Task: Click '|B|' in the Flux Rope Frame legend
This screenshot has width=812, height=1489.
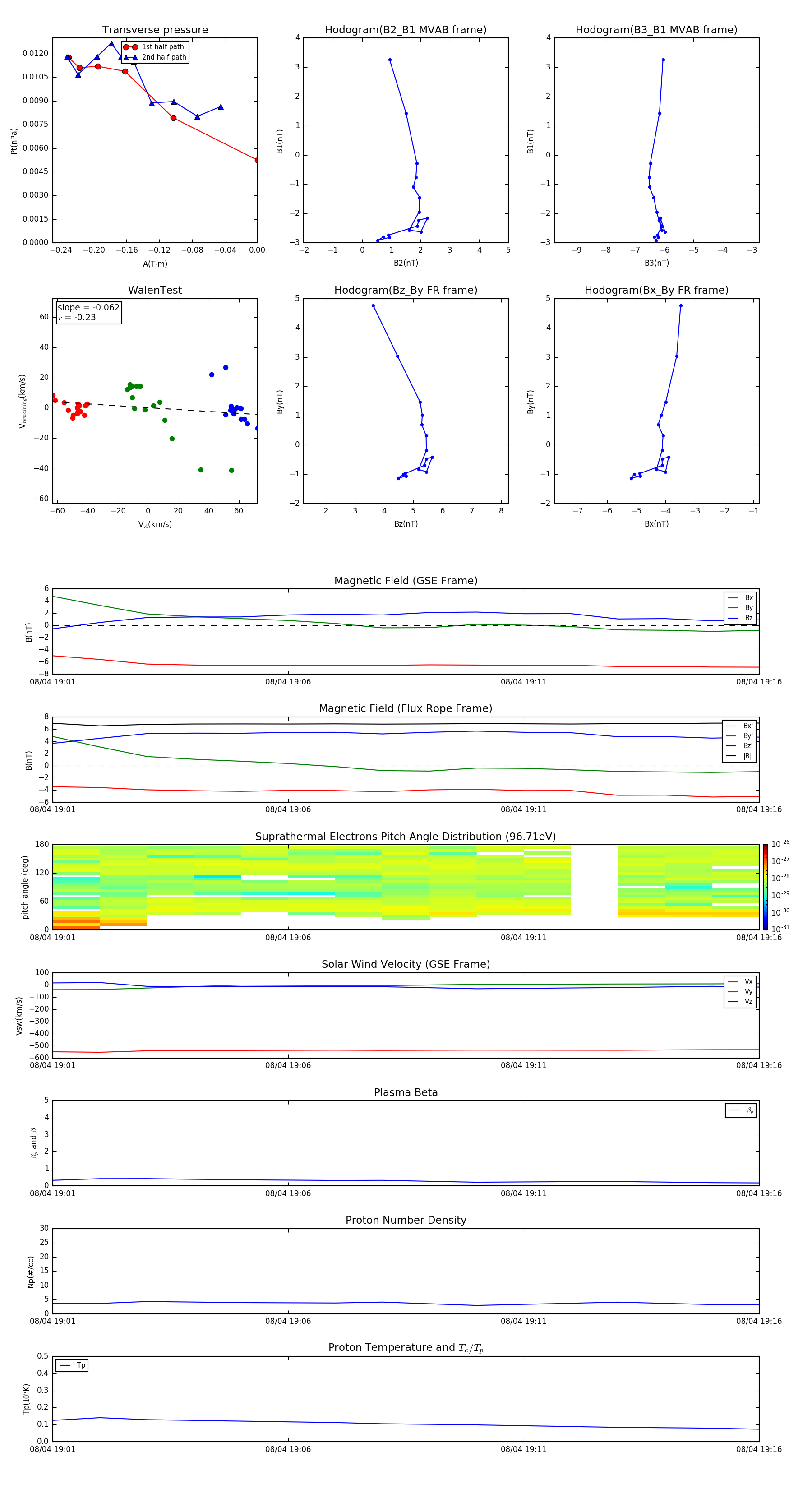Action: (x=748, y=756)
